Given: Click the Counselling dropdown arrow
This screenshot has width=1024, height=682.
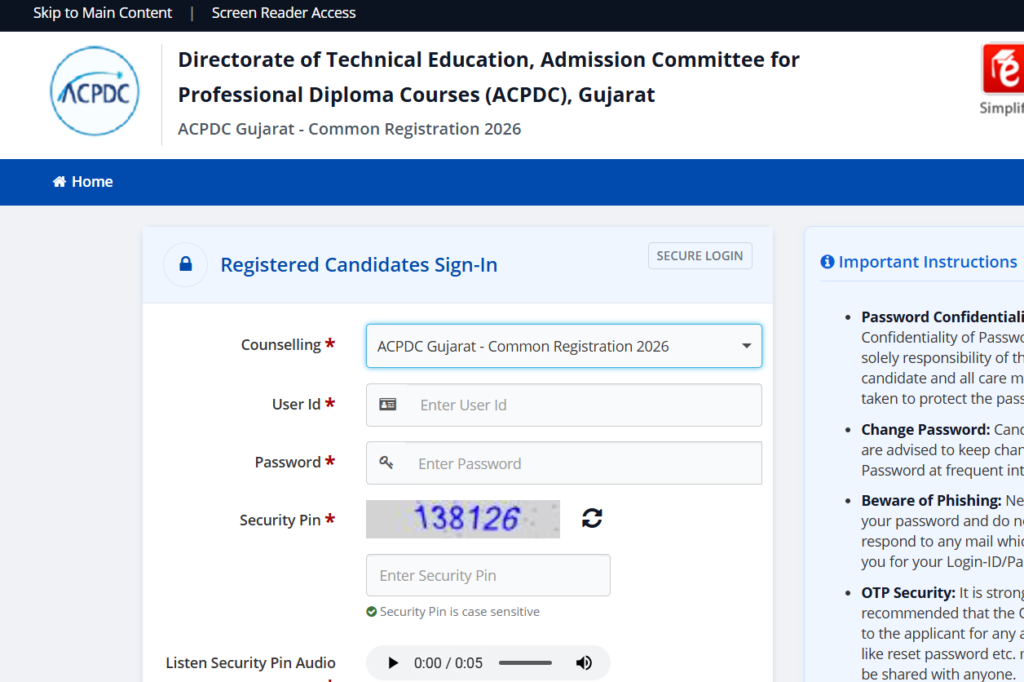Looking at the screenshot, I should tap(746, 346).
